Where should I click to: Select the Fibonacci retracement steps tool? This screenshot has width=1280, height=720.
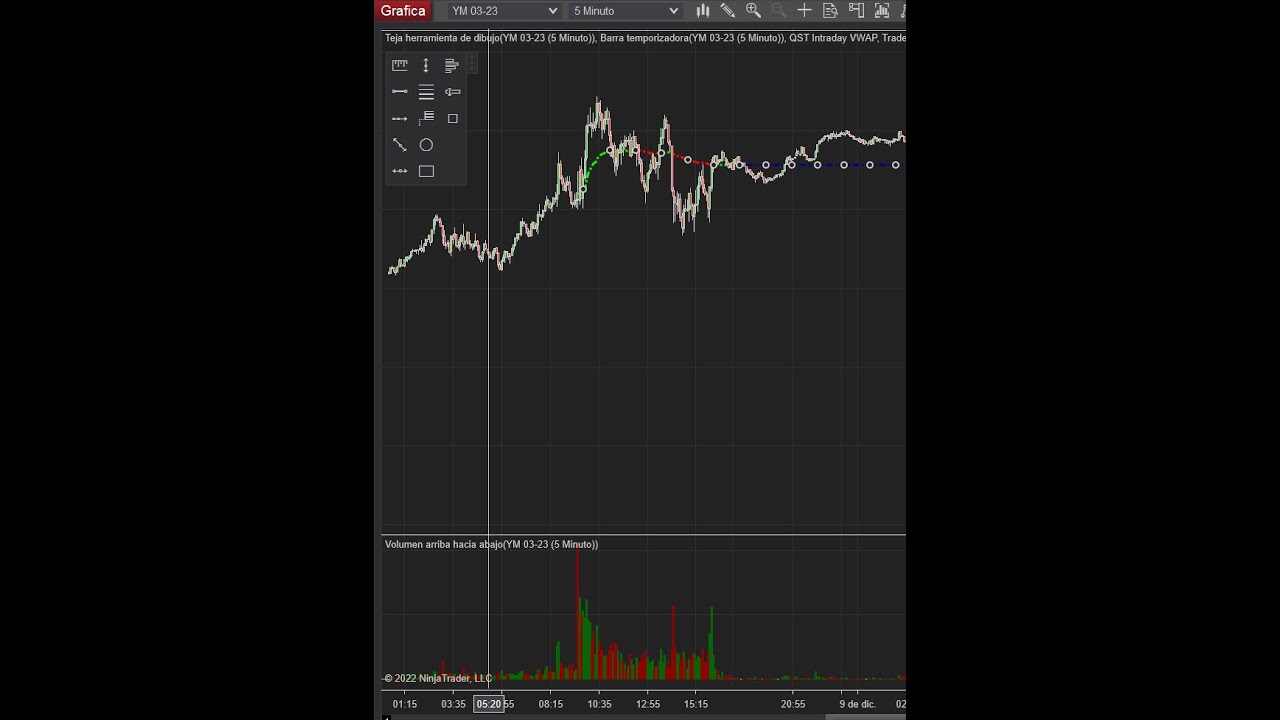(x=426, y=118)
